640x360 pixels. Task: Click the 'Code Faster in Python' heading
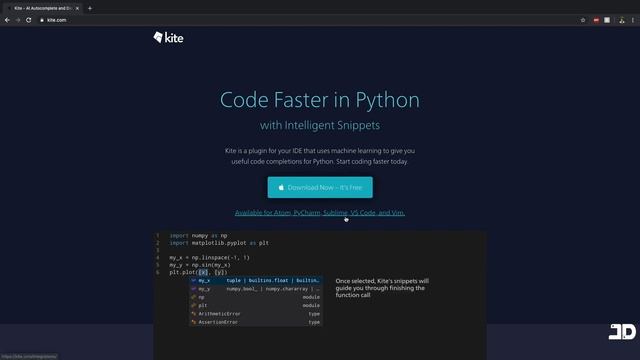point(320,100)
